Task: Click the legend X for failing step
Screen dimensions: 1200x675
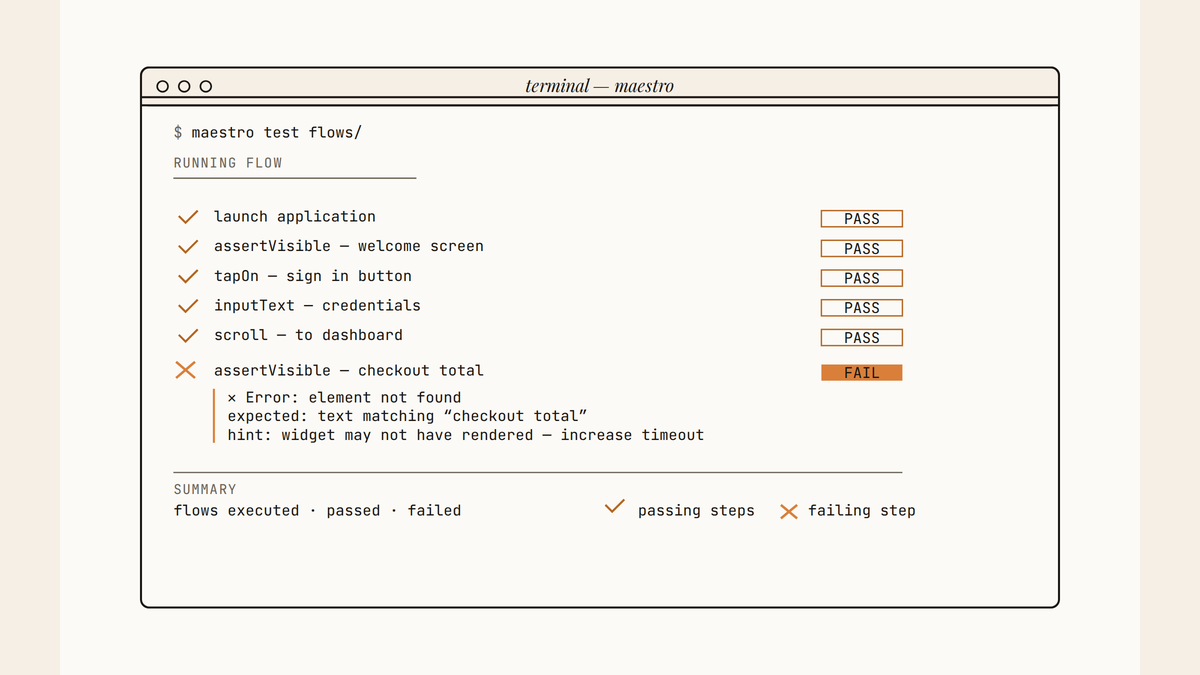Action: tap(789, 512)
